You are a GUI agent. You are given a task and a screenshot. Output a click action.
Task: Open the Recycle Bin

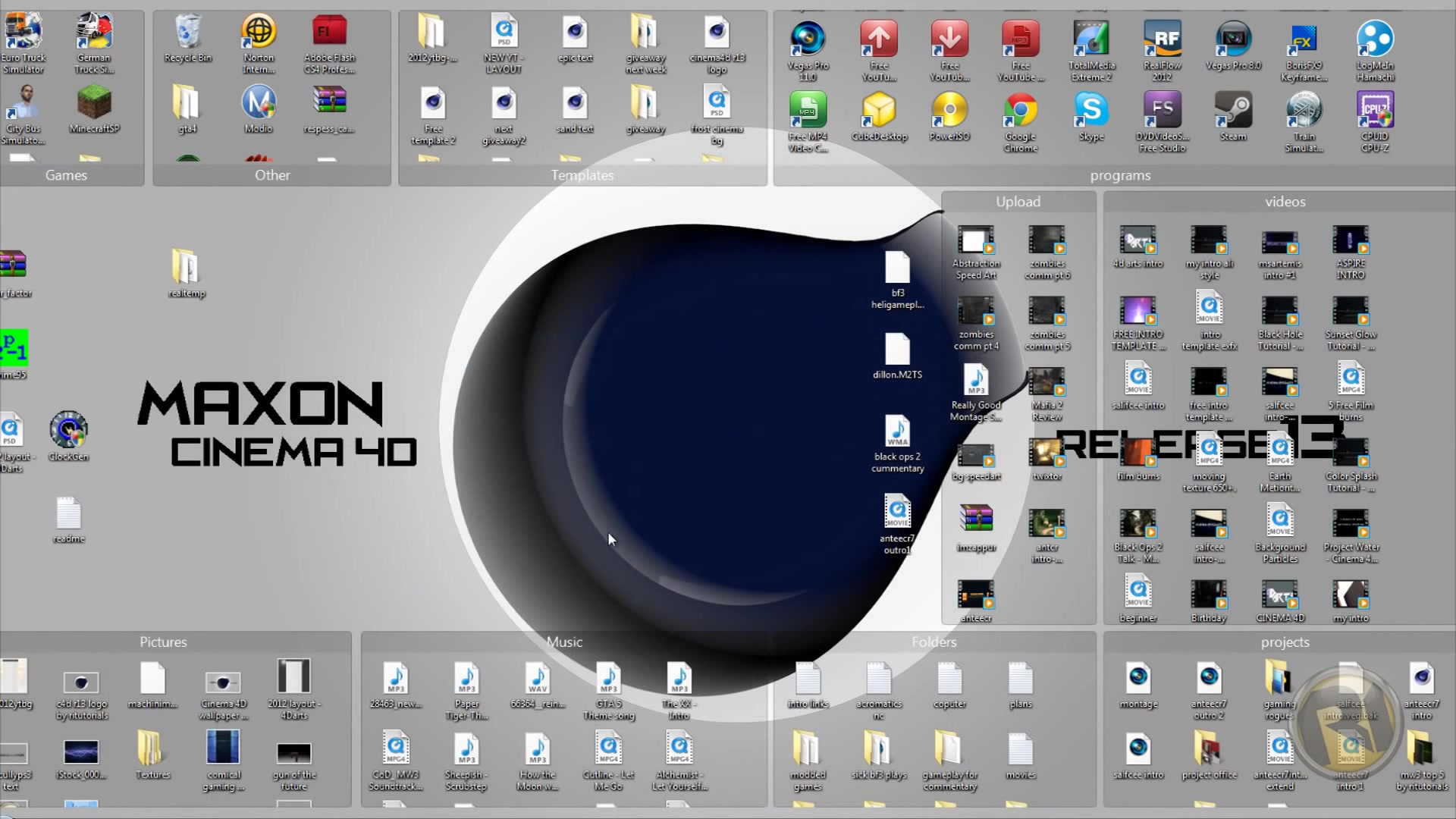click(x=187, y=39)
